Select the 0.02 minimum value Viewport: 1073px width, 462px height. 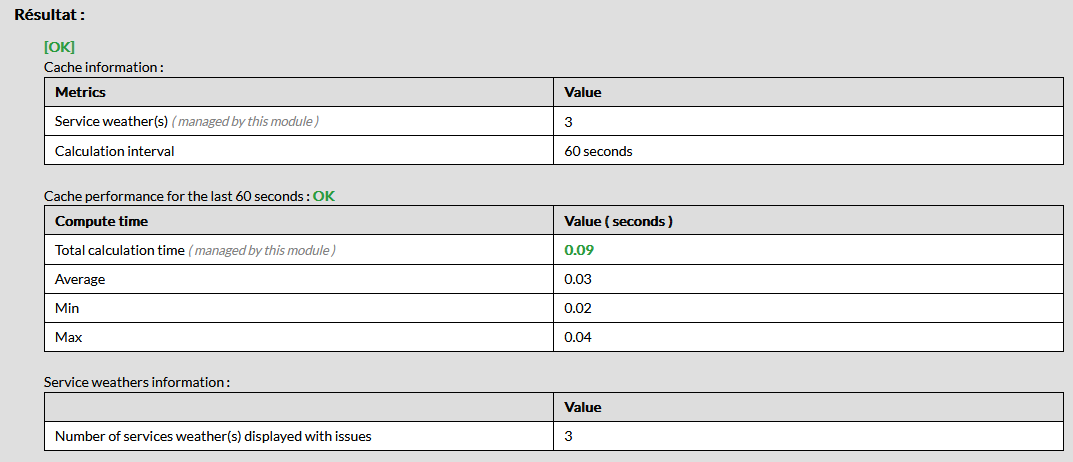(578, 308)
